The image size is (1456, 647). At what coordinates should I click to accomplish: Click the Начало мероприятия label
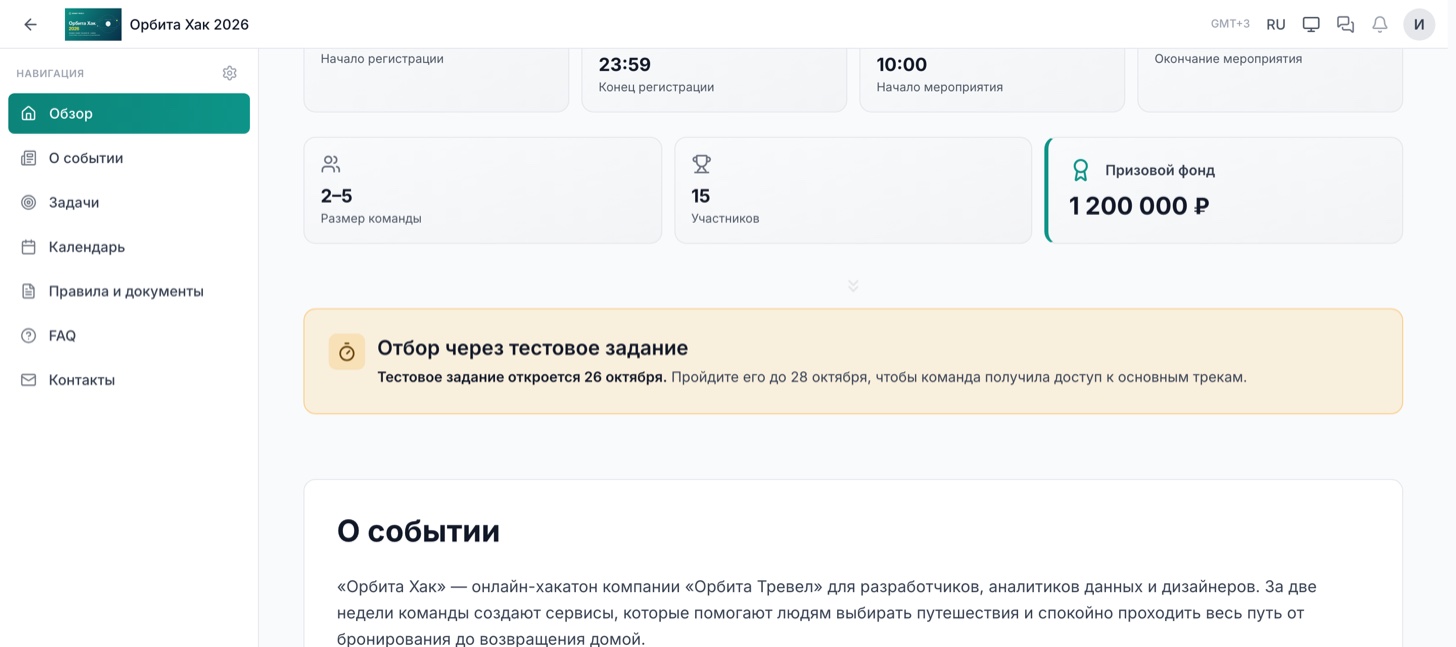point(940,87)
